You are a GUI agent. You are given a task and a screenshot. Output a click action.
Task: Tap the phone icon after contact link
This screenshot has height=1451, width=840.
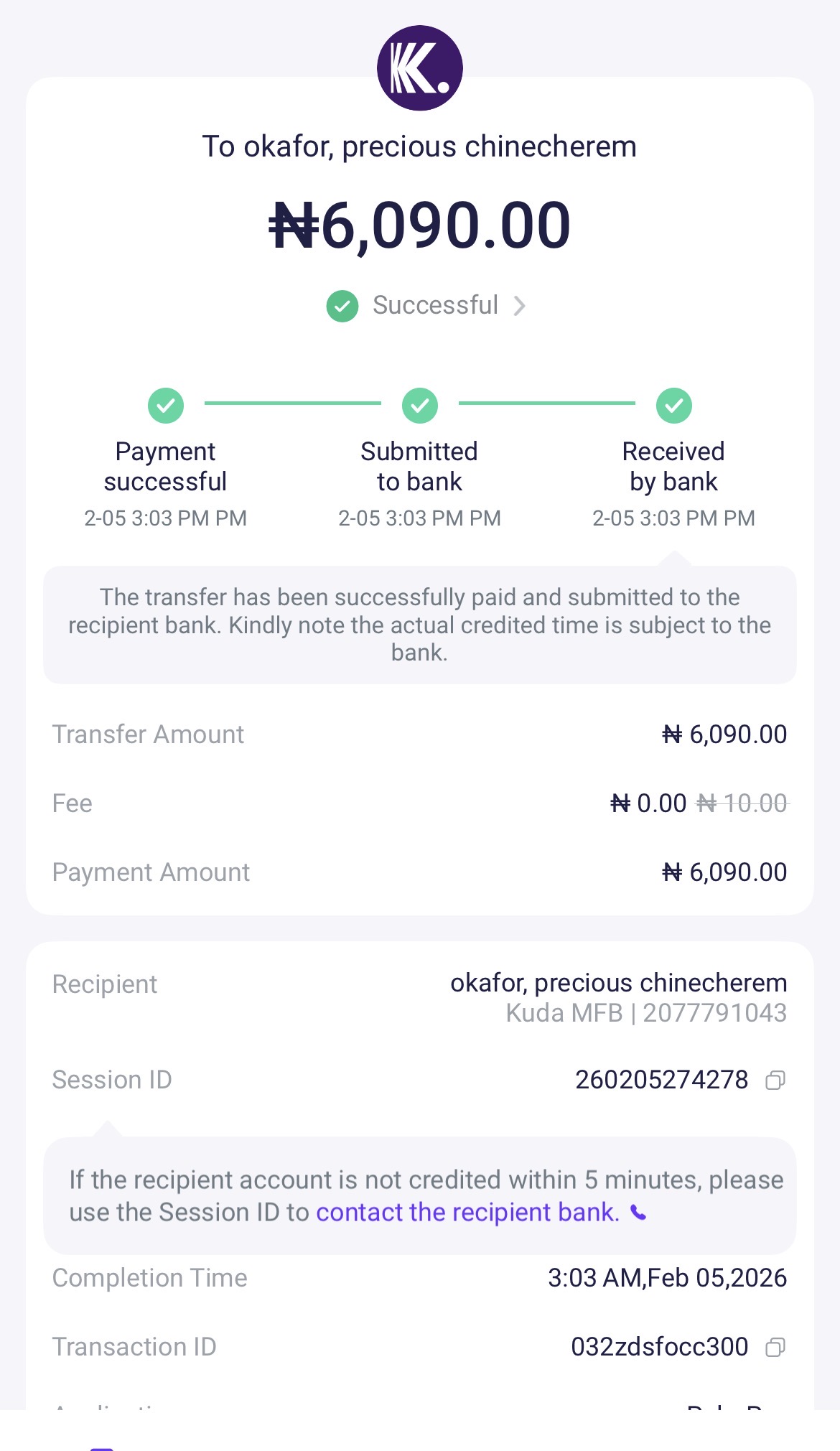click(x=638, y=1213)
